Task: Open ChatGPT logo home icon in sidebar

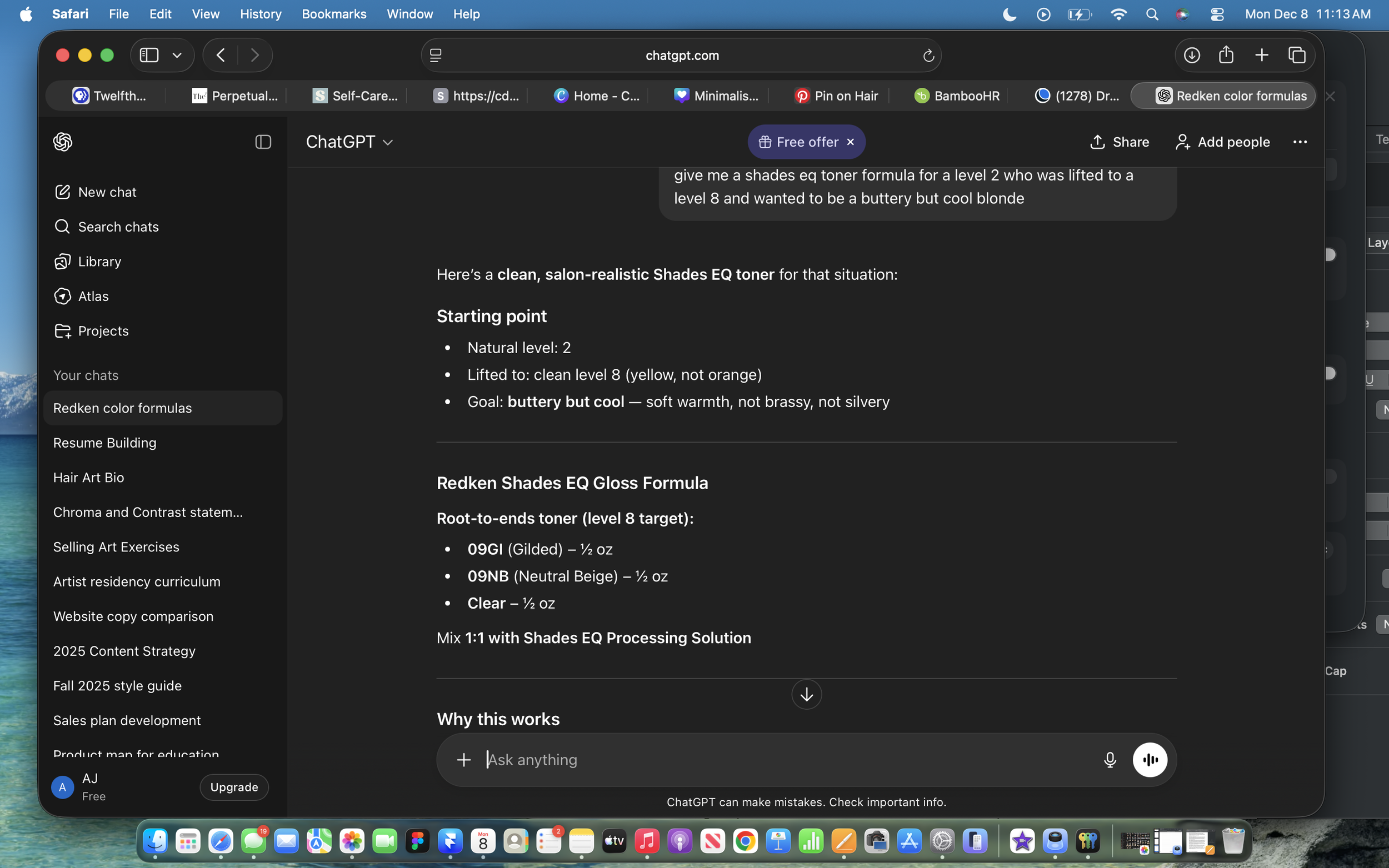Action: click(63, 142)
